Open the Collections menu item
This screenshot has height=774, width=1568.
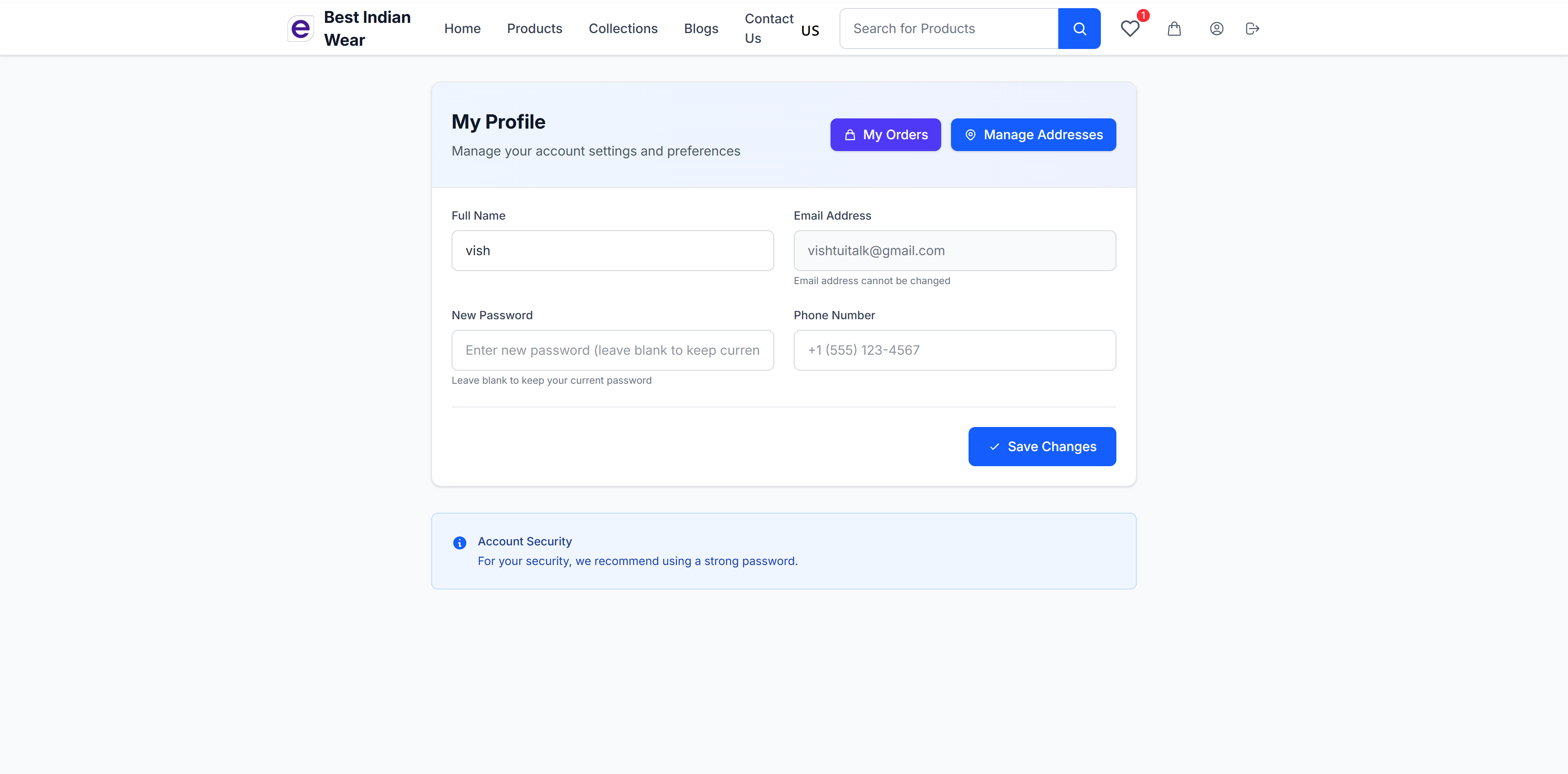tap(623, 28)
